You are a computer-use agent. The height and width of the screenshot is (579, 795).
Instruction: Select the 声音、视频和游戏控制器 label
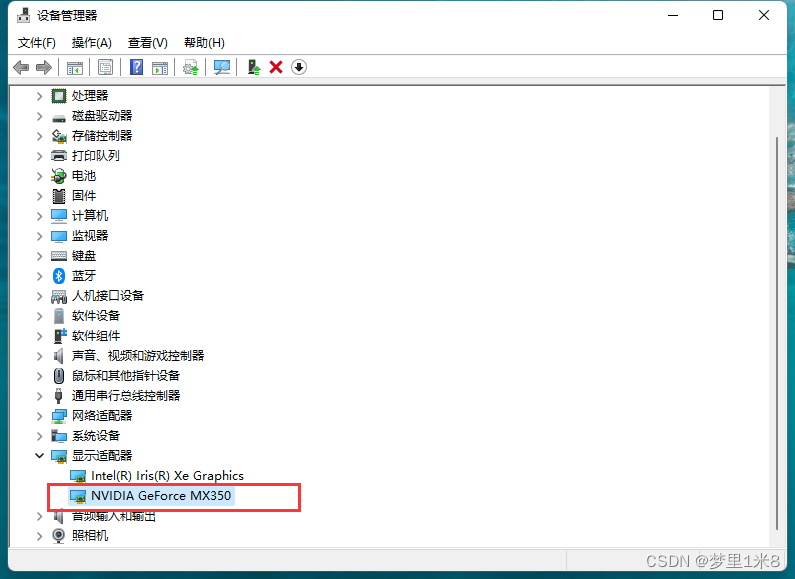click(x=138, y=356)
